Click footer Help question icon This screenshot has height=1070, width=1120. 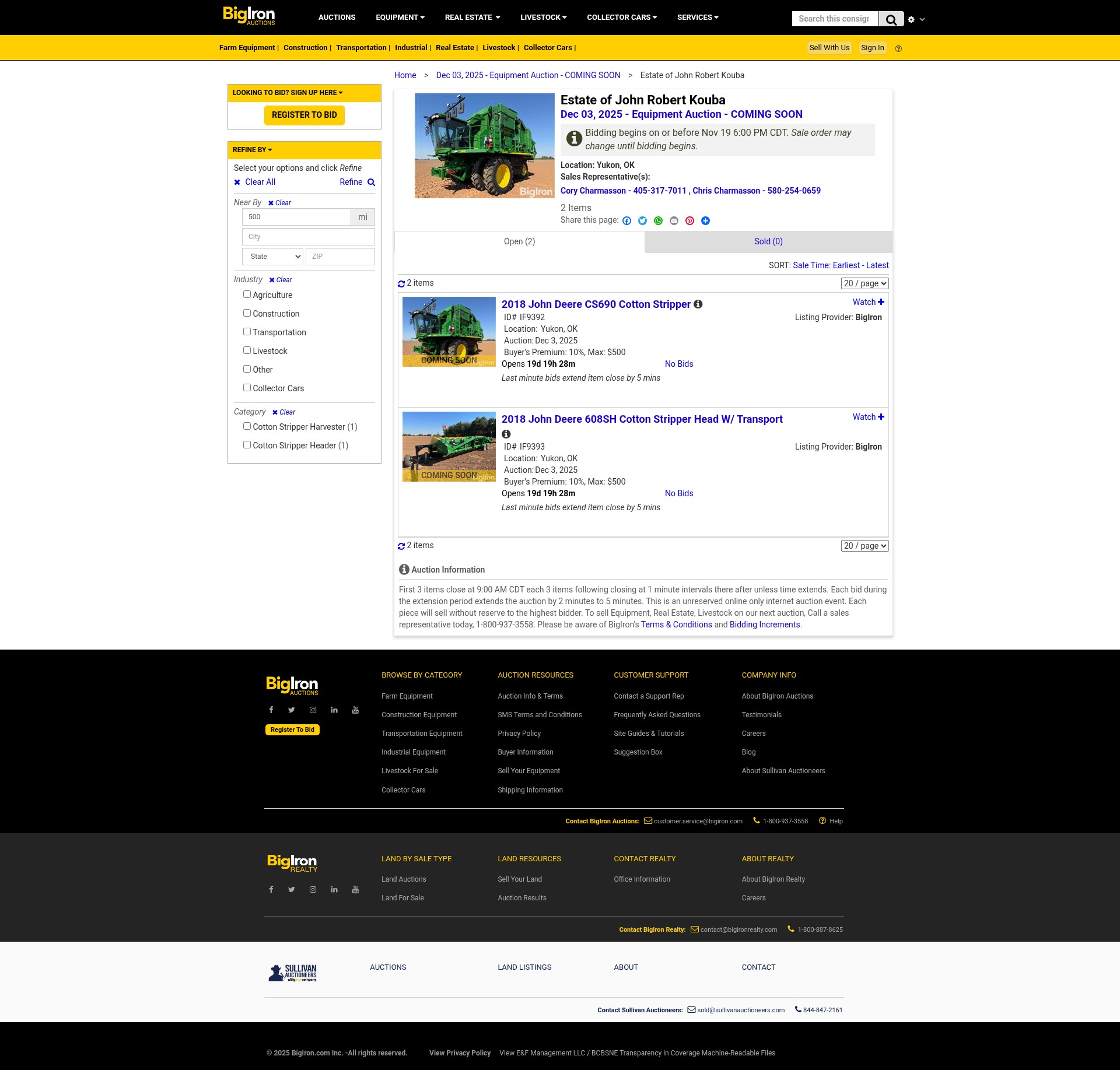point(822,821)
